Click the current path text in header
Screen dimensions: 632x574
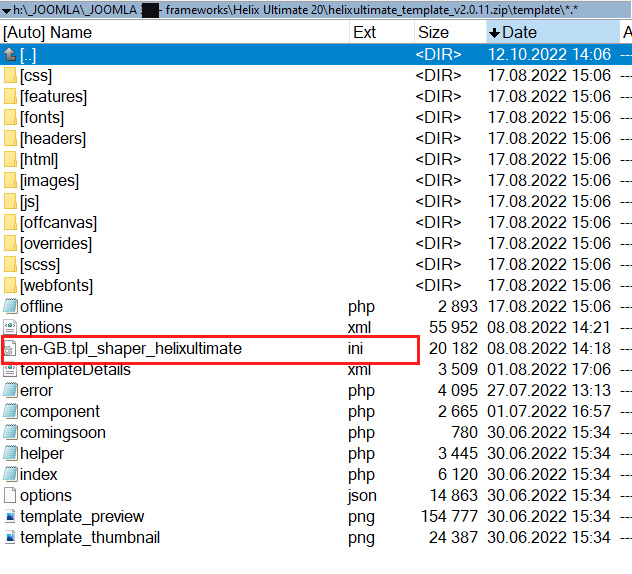pyautogui.click(x=295, y=10)
